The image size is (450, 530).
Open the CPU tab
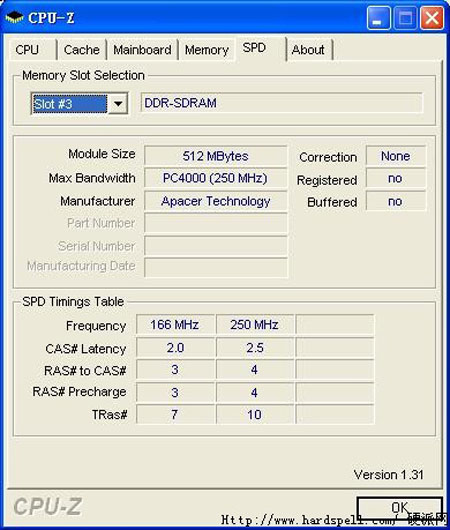[32, 50]
